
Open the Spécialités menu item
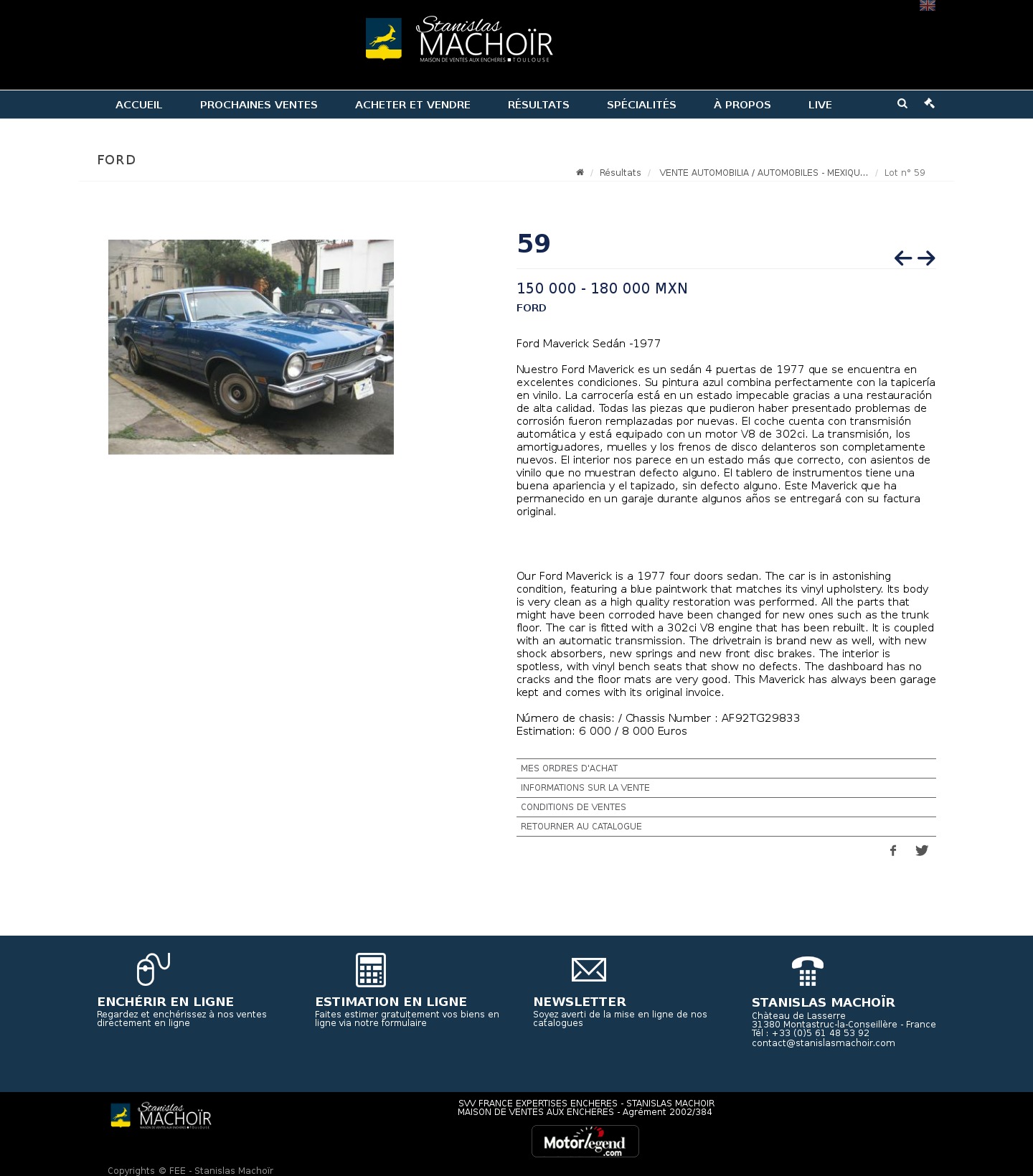pyautogui.click(x=641, y=105)
